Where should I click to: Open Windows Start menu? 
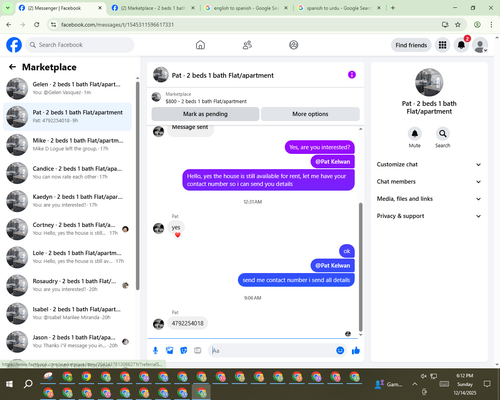[9, 384]
